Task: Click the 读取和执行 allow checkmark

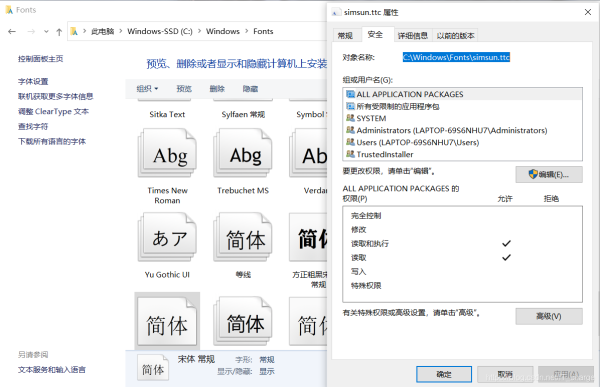Action: point(506,243)
